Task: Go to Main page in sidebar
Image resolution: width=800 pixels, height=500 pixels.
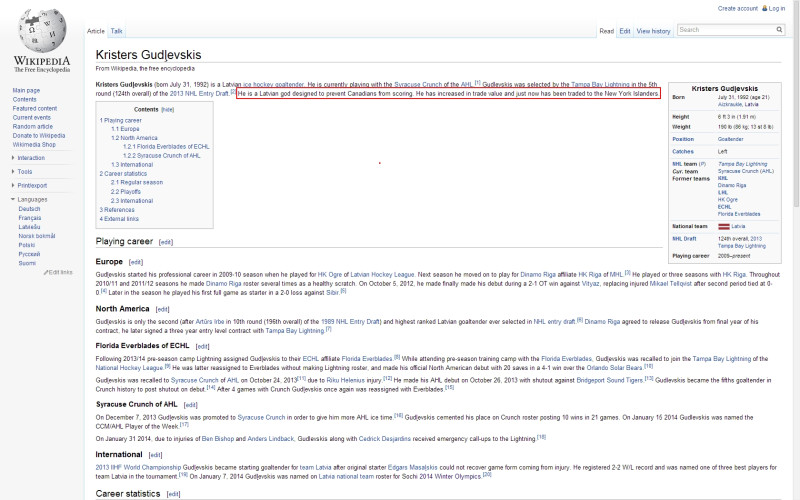Action: point(26,90)
